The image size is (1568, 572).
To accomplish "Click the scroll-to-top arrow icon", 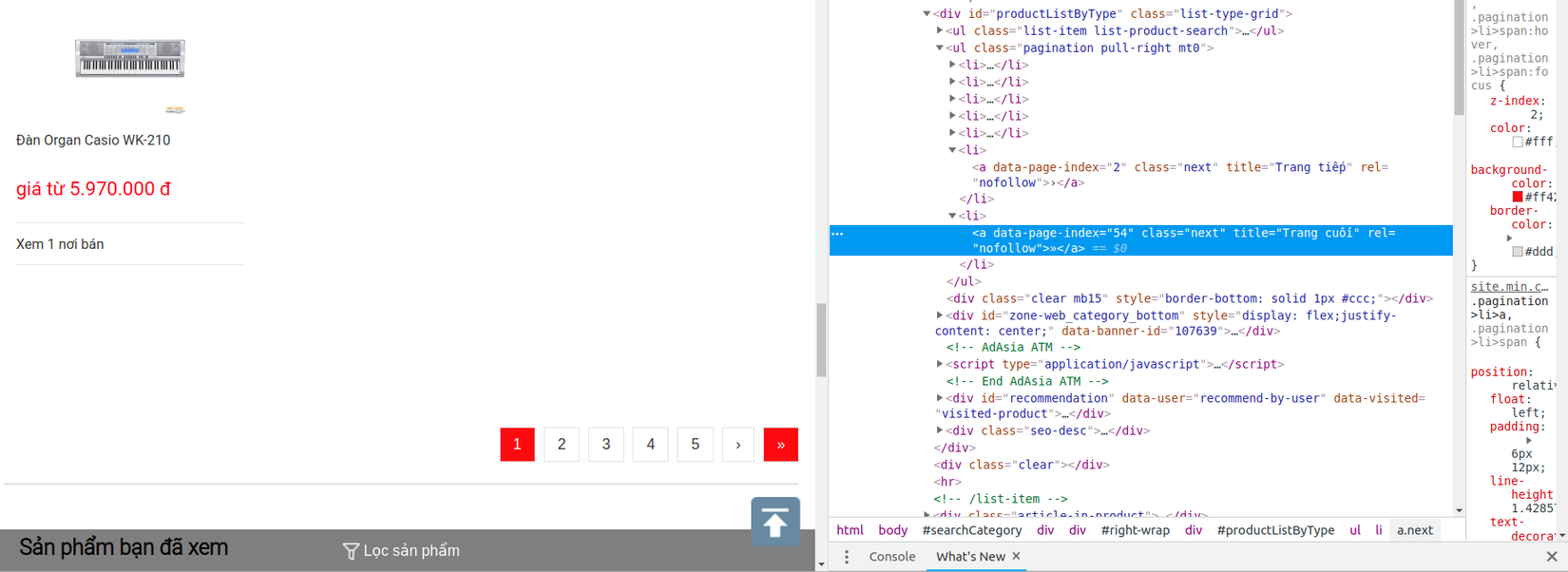I will click(775, 521).
